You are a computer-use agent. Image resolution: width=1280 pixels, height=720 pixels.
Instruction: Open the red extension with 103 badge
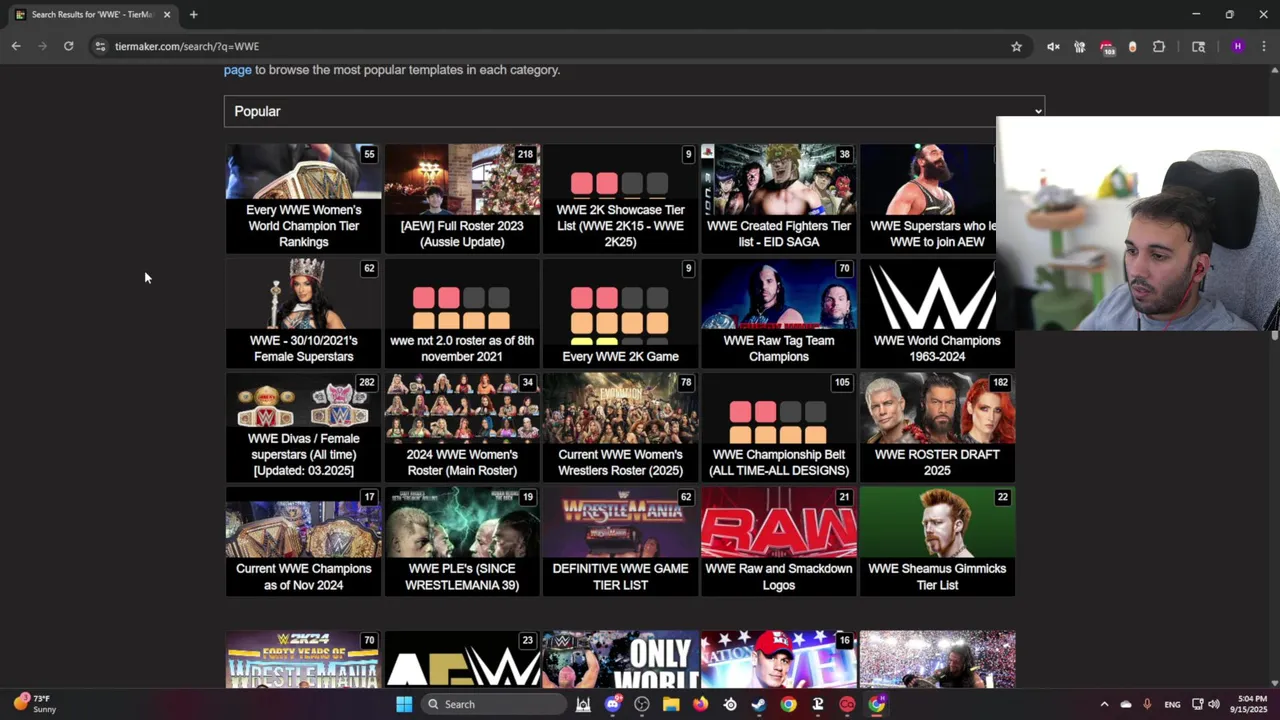pyautogui.click(x=1106, y=46)
